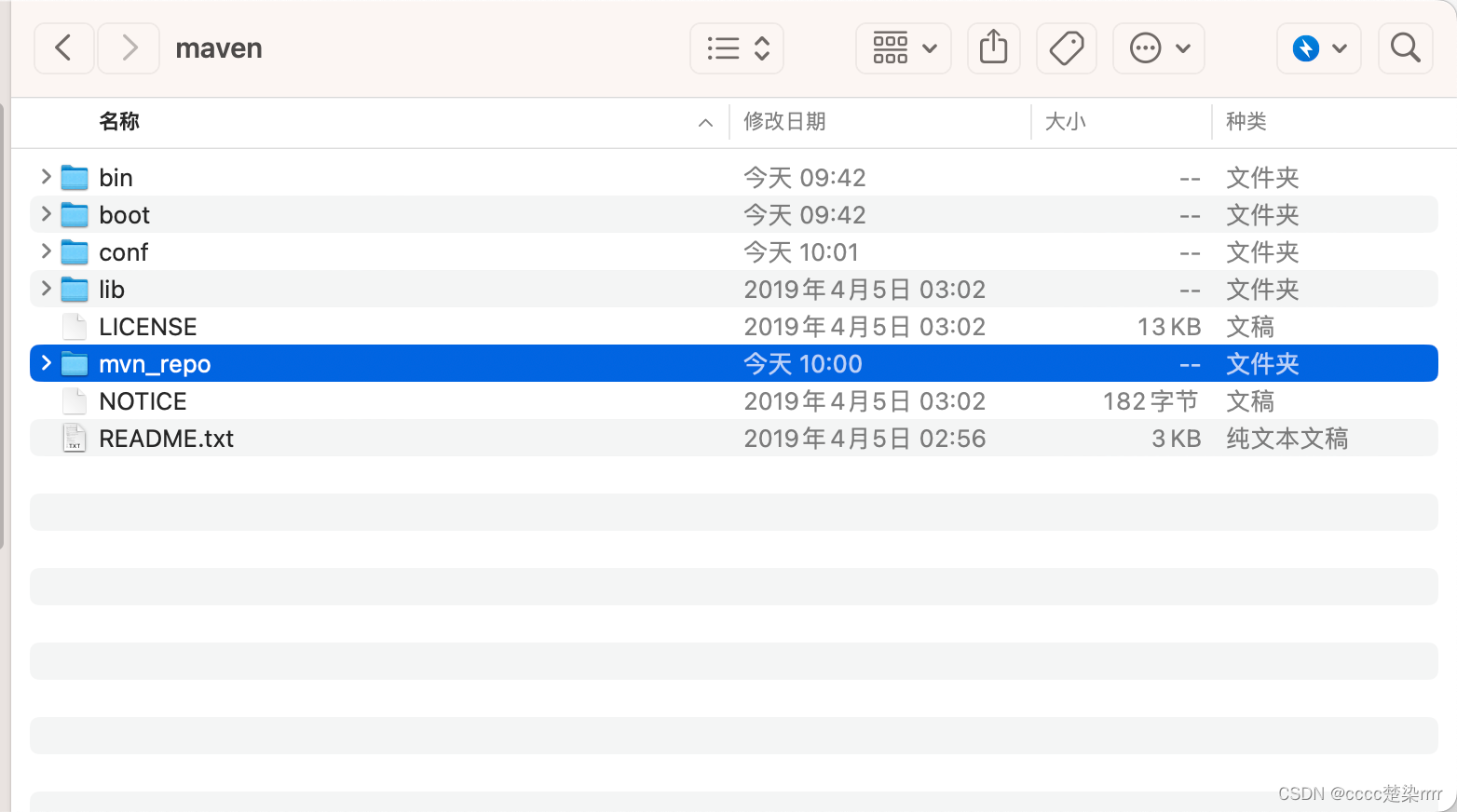The image size is (1457, 812).
Task: Click the 13 KB size of LICENSE
Action: click(1169, 326)
